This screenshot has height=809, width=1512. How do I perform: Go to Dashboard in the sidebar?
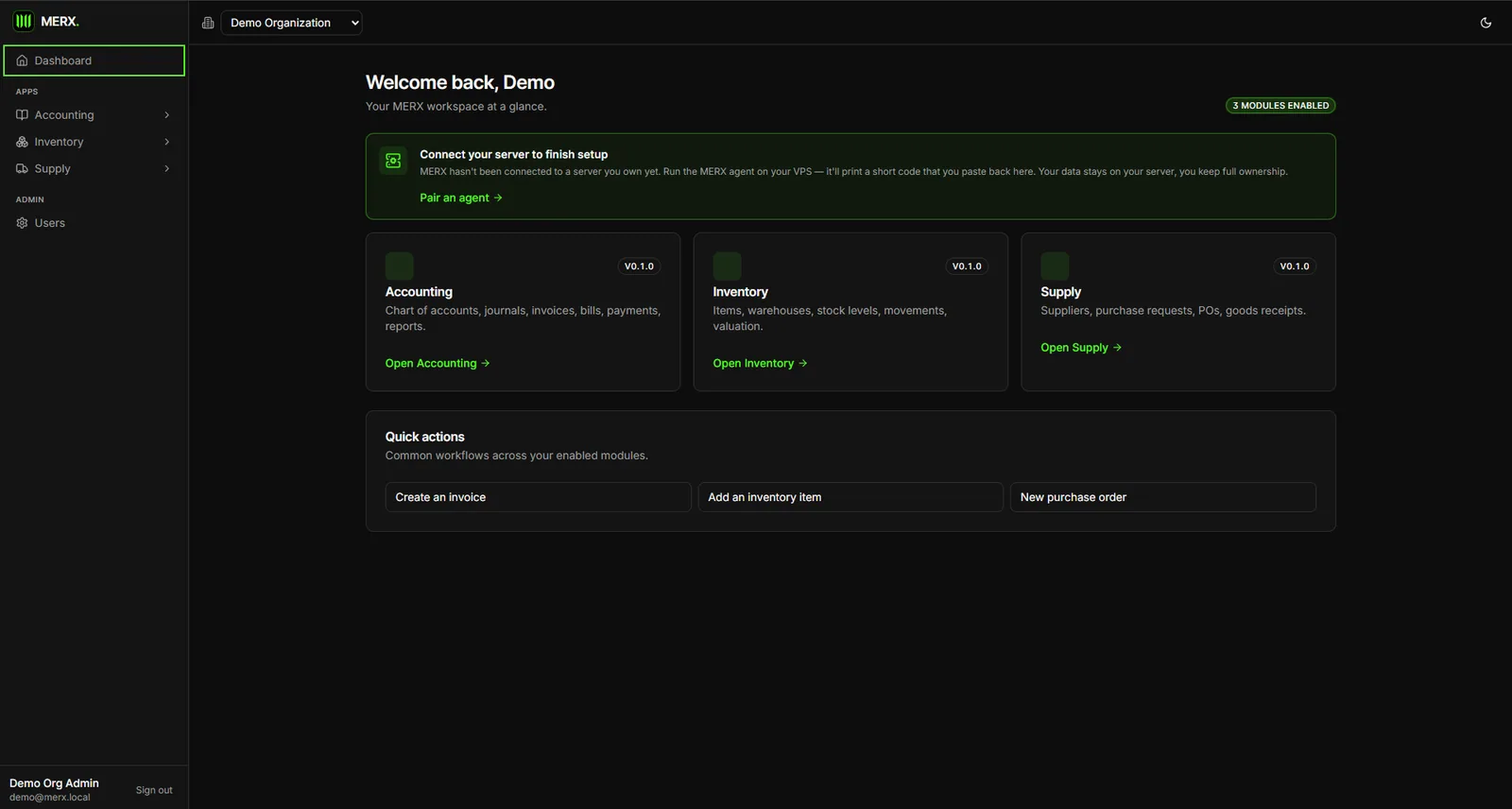(94, 60)
